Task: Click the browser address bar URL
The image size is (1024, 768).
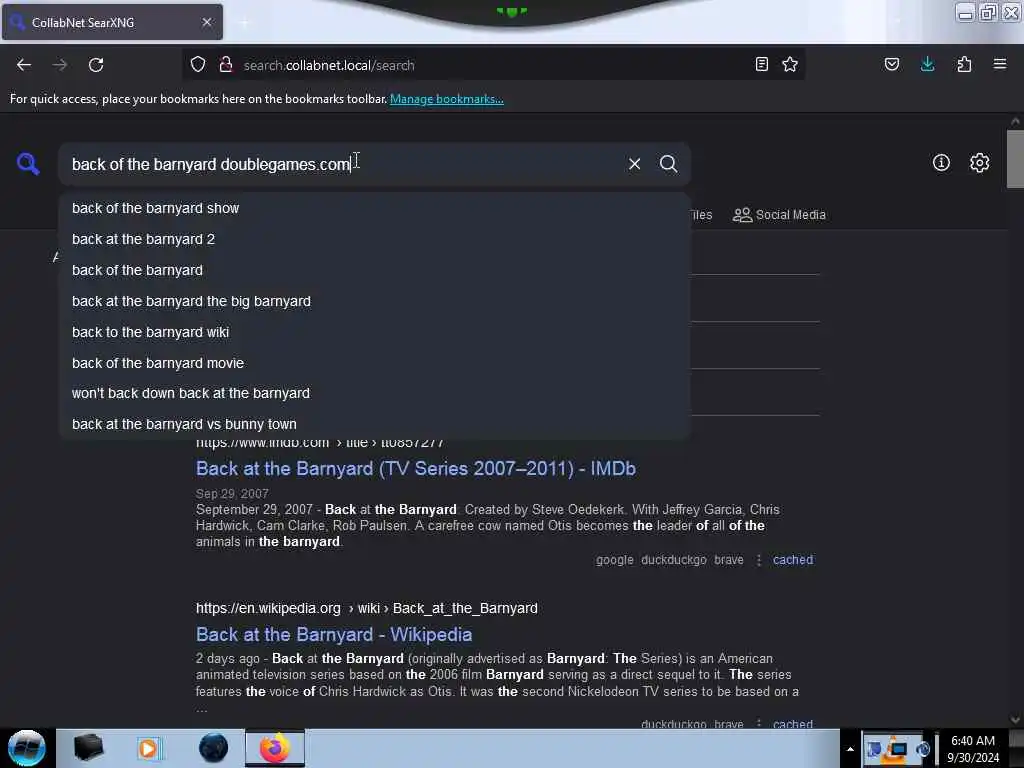Action: point(328,65)
